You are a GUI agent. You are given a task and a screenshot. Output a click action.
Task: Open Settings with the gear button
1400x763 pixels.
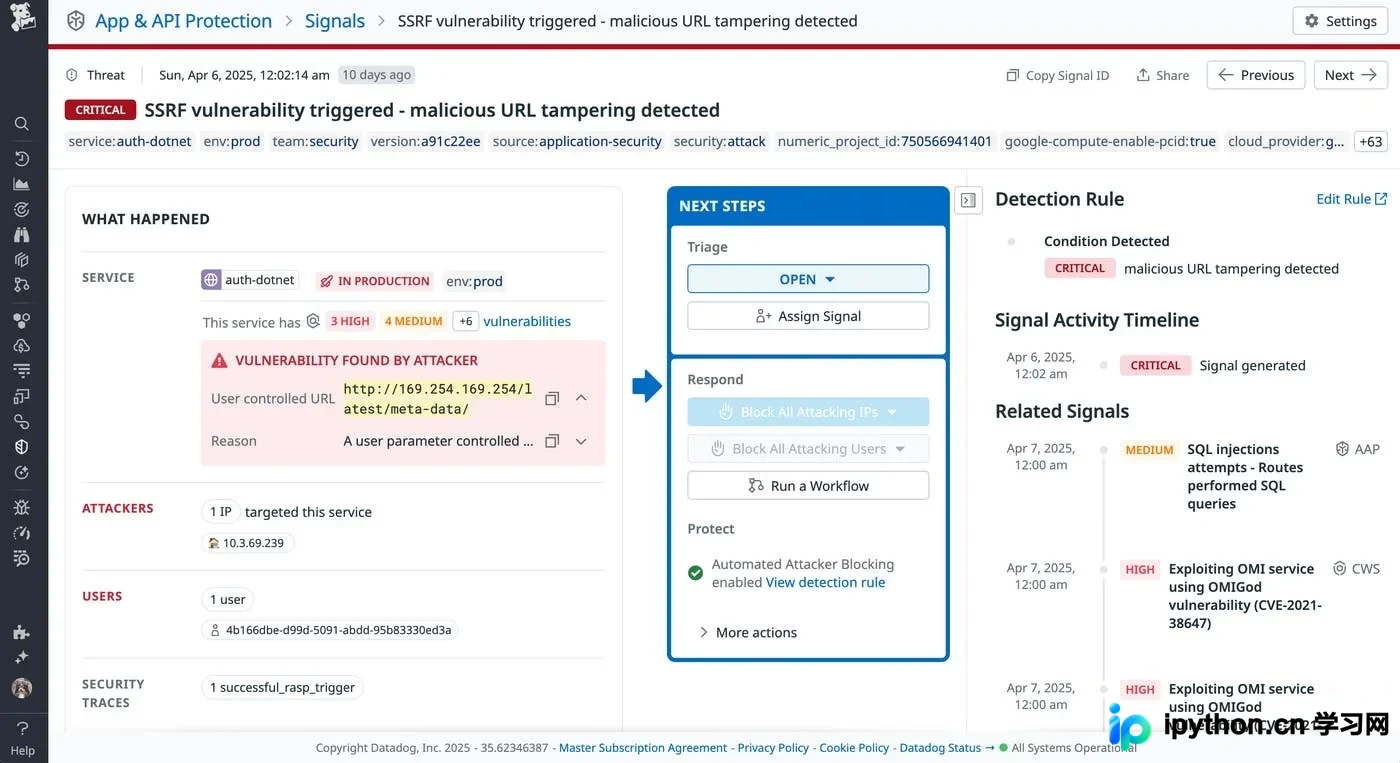pos(1340,21)
